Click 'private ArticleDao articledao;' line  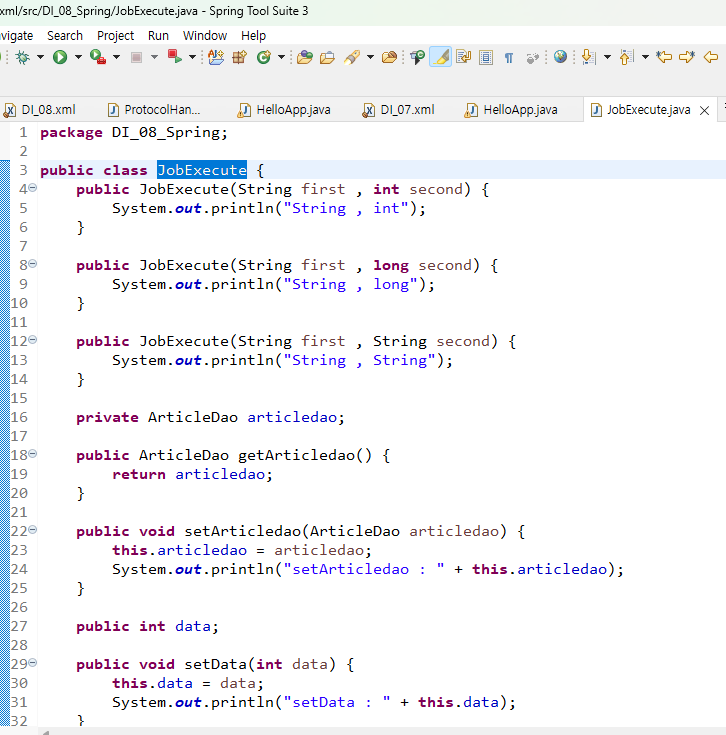click(x=210, y=417)
